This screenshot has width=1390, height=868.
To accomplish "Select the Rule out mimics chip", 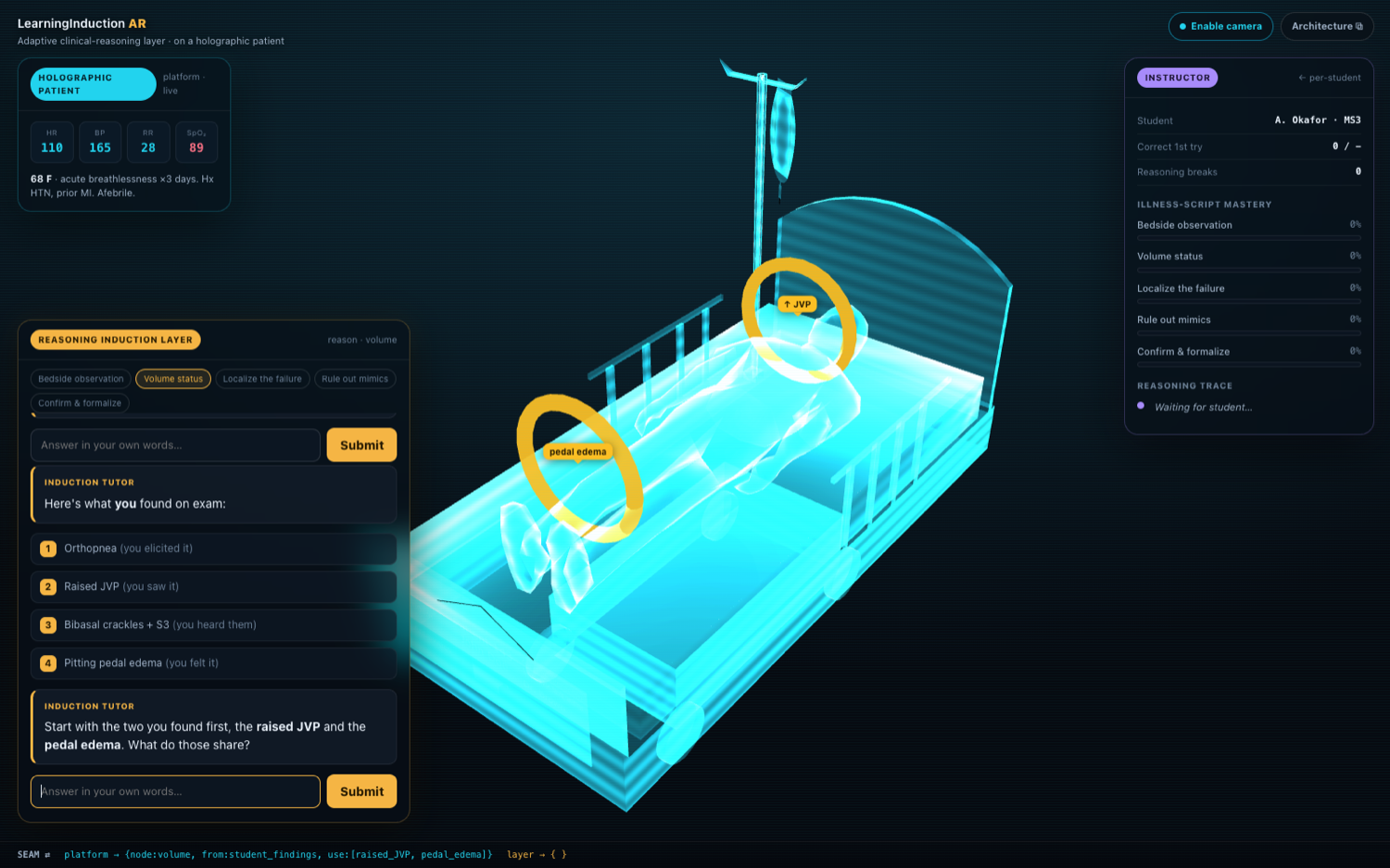I will [355, 379].
